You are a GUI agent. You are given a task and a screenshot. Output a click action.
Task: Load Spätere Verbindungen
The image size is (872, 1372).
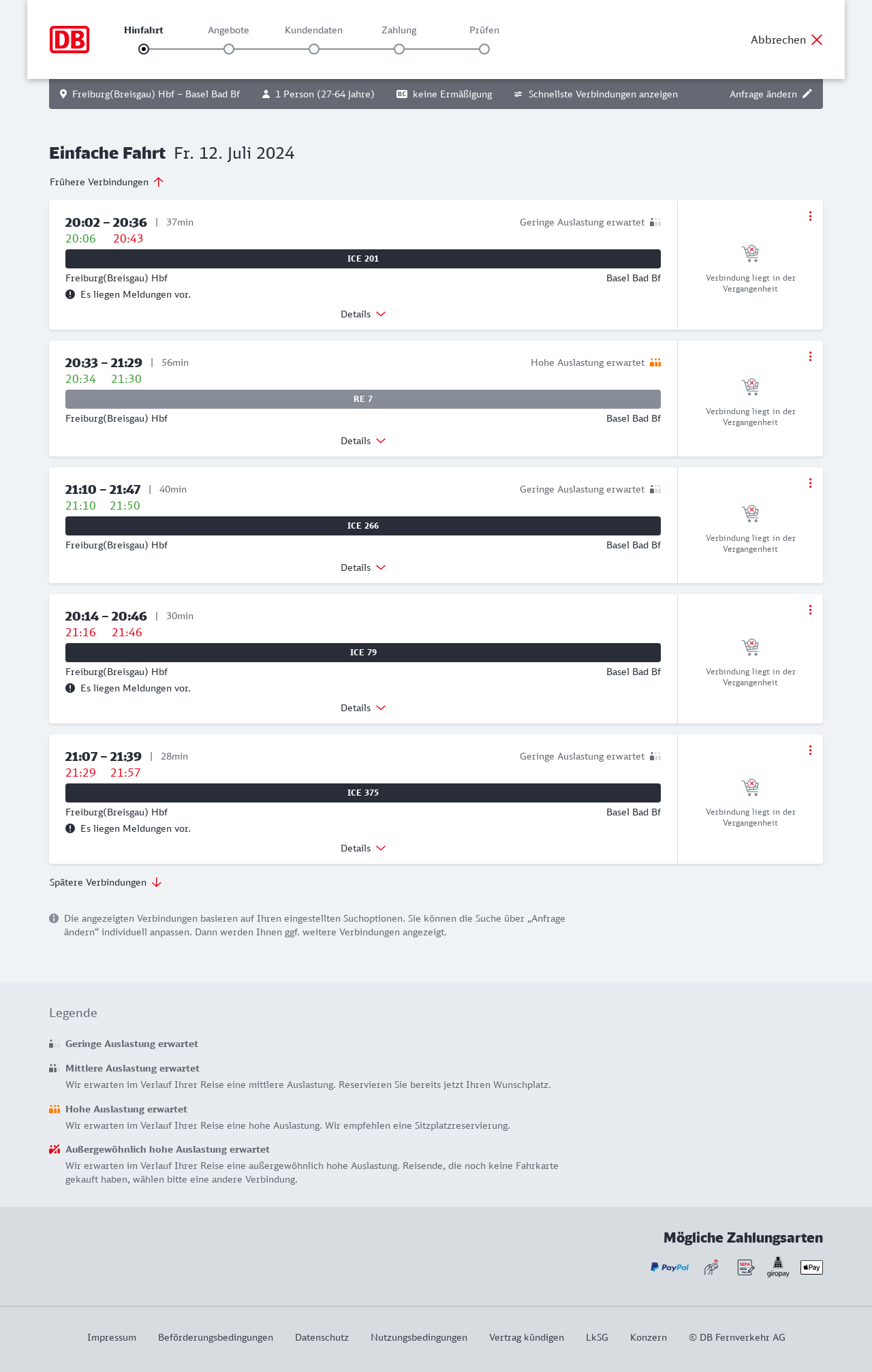[106, 882]
